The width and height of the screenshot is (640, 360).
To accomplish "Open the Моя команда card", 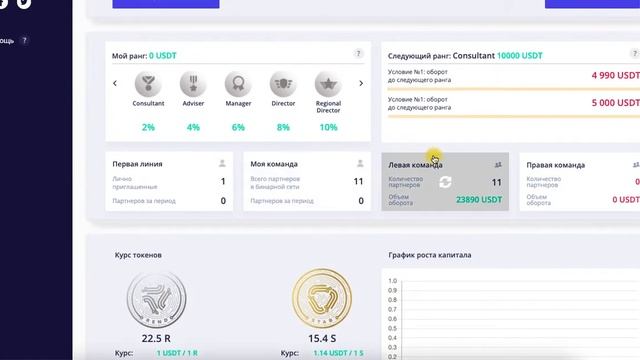I will pyautogui.click(x=307, y=181).
